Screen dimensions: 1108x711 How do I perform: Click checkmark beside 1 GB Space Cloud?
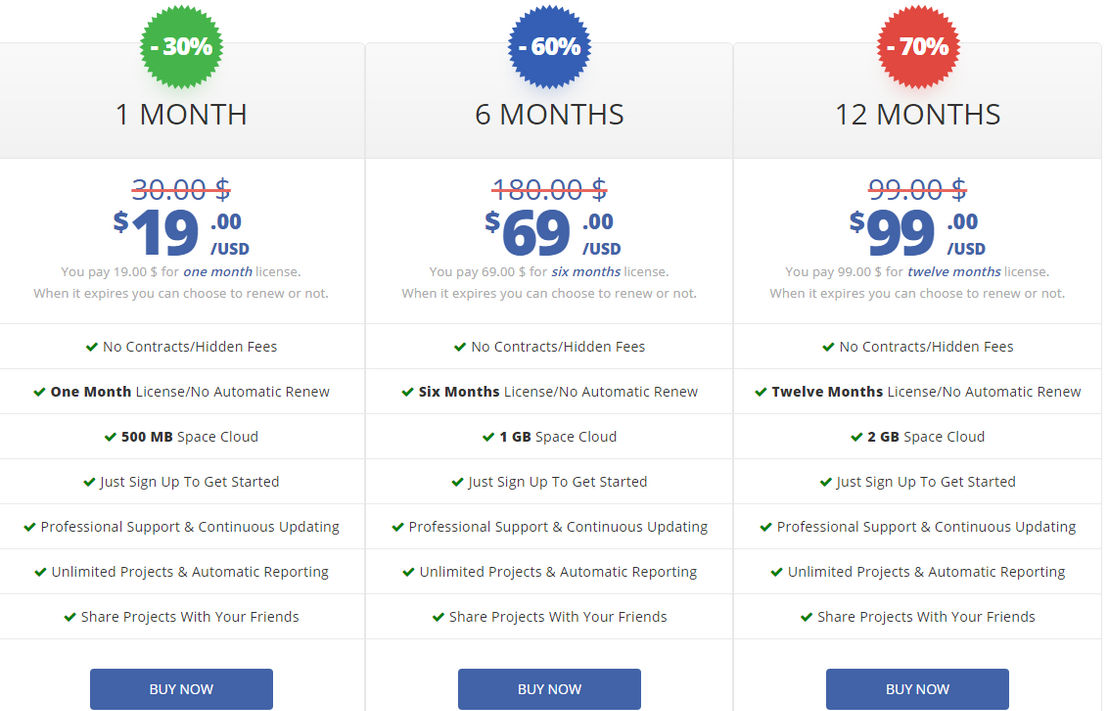(x=488, y=437)
